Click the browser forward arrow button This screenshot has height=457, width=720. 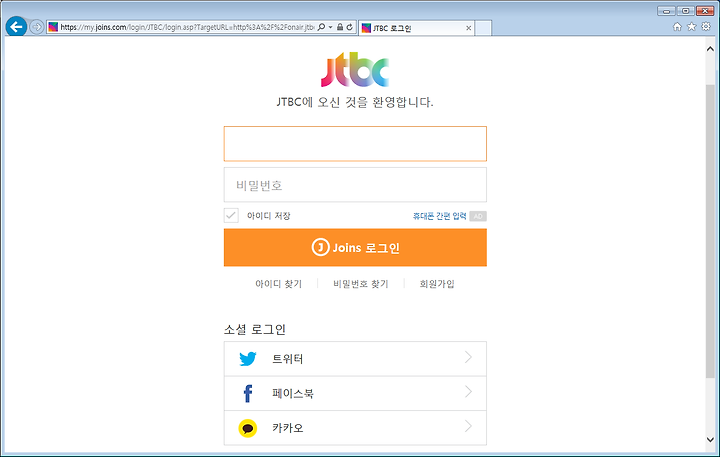click(x=37, y=27)
